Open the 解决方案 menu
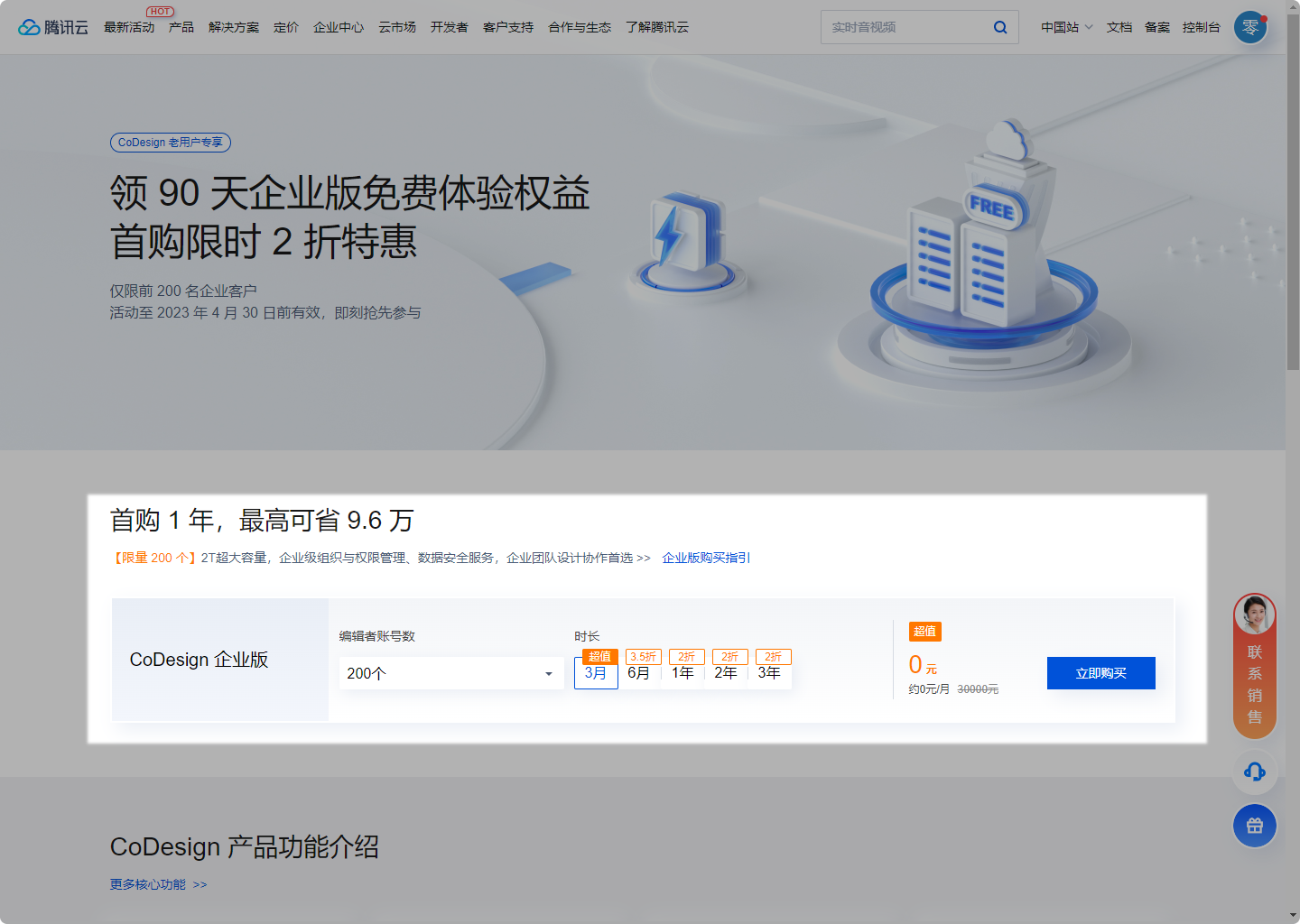This screenshot has height=924, width=1300. point(234,27)
